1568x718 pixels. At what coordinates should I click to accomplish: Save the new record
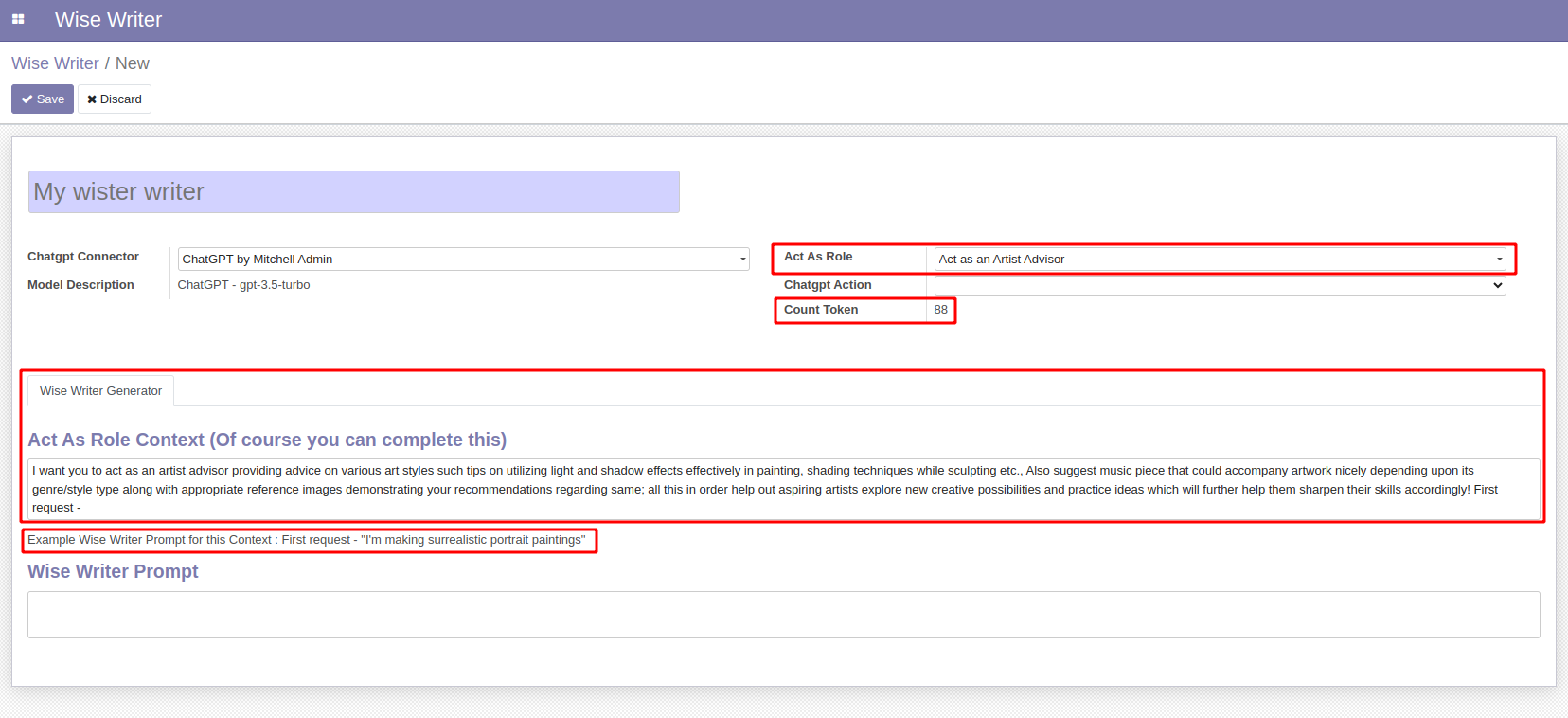tap(43, 99)
